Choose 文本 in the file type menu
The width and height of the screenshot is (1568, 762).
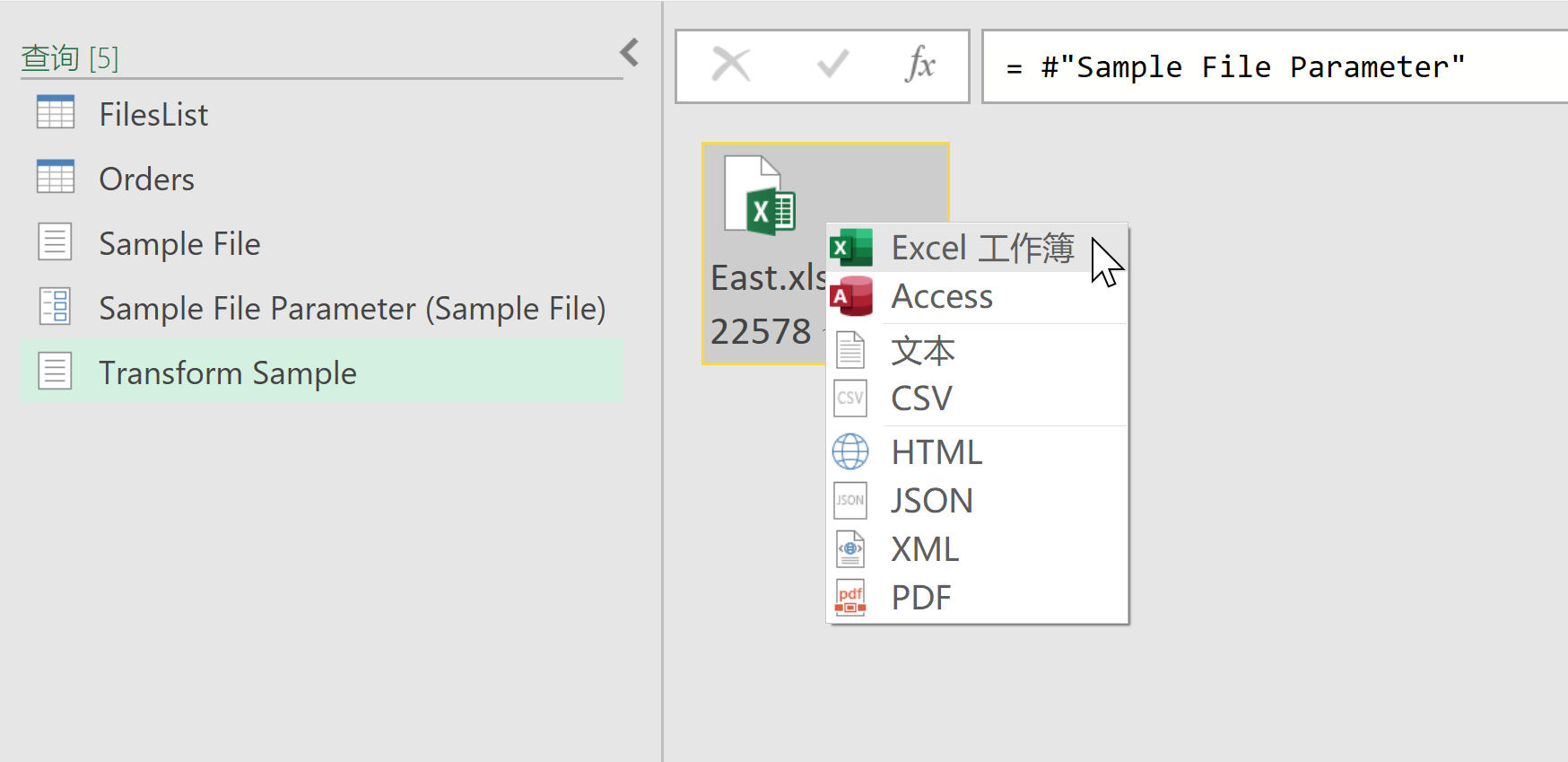click(x=977, y=350)
